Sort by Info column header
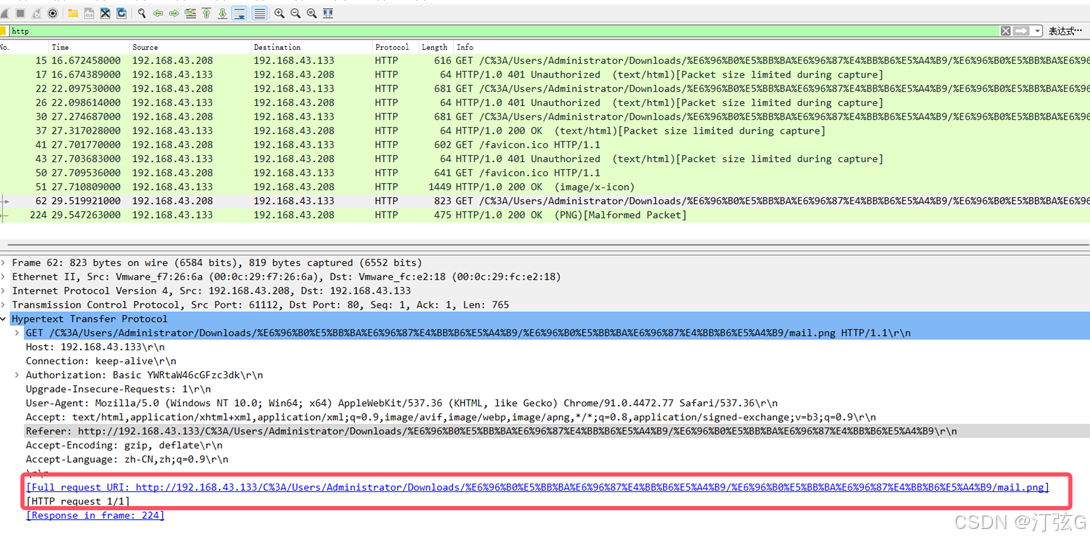1090x539 pixels. 772,47
